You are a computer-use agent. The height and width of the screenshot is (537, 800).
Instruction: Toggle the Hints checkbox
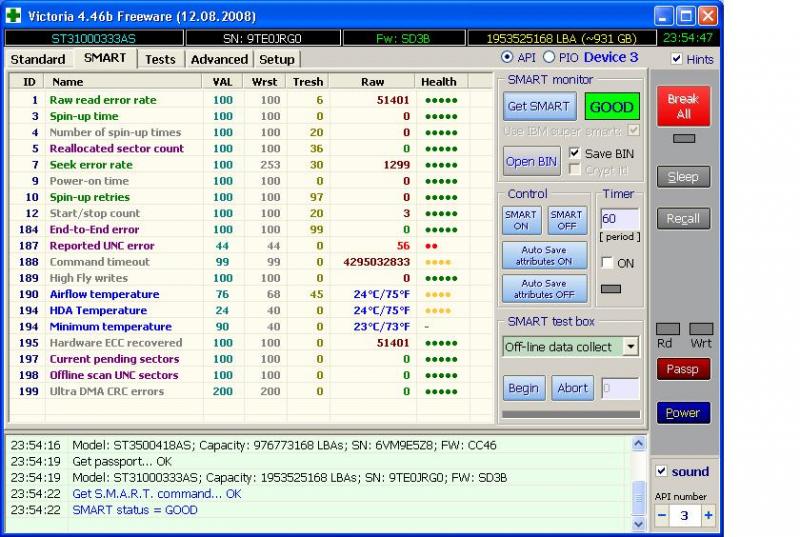pos(677,59)
